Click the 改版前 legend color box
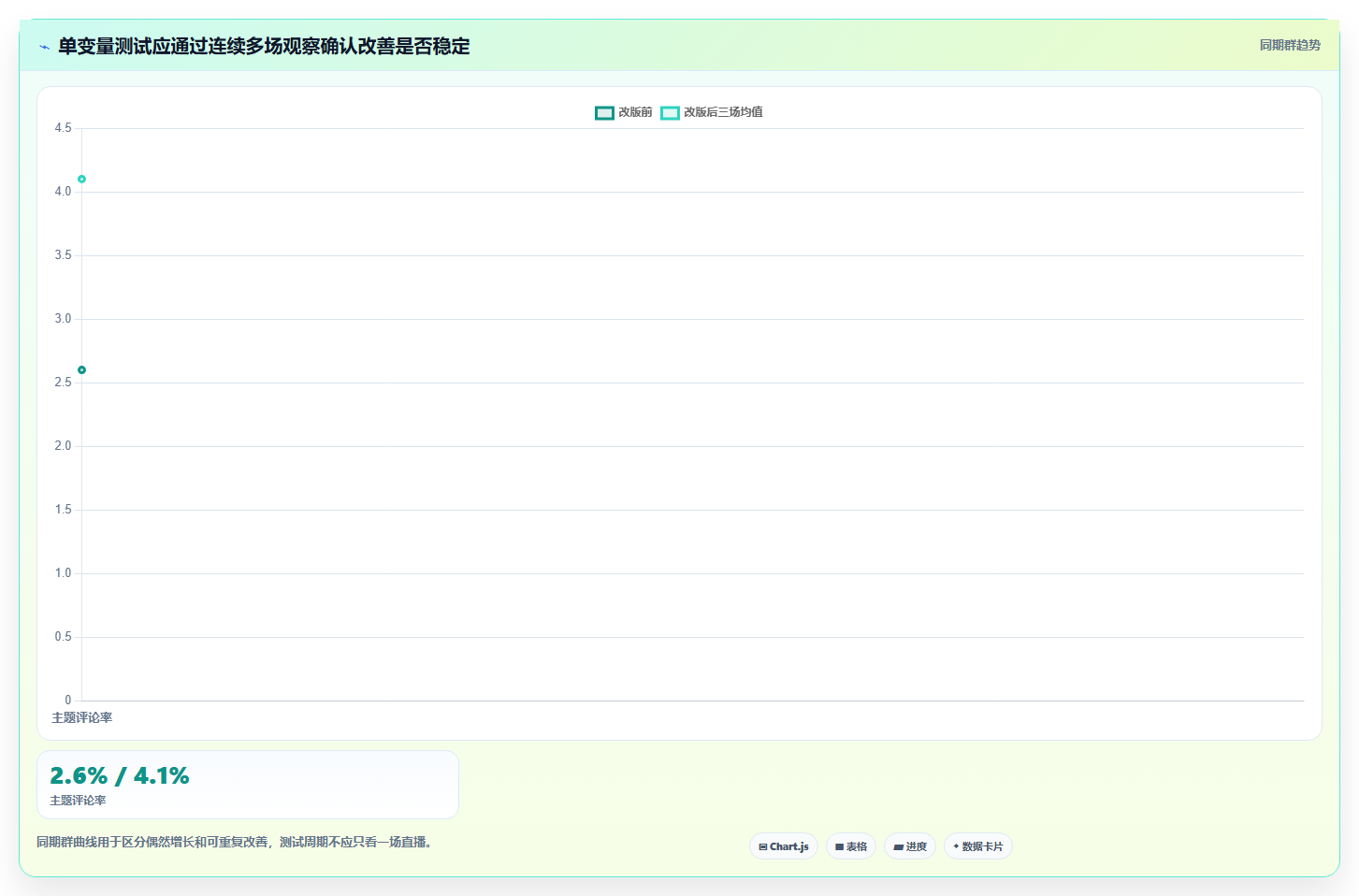This screenshot has height=896, width=1359. [x=604, y=113]
